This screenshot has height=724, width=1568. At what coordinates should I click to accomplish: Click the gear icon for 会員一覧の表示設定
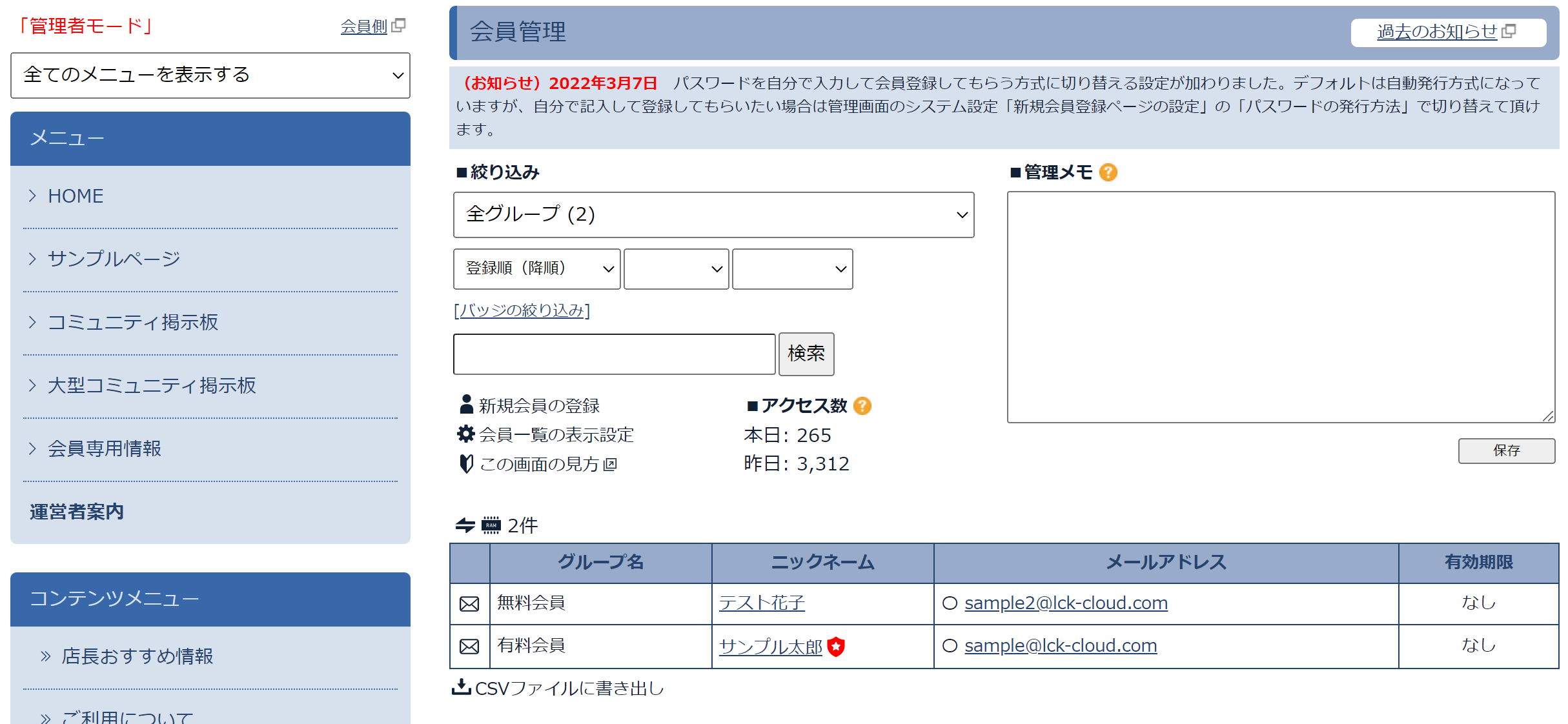tap(466, 434)
